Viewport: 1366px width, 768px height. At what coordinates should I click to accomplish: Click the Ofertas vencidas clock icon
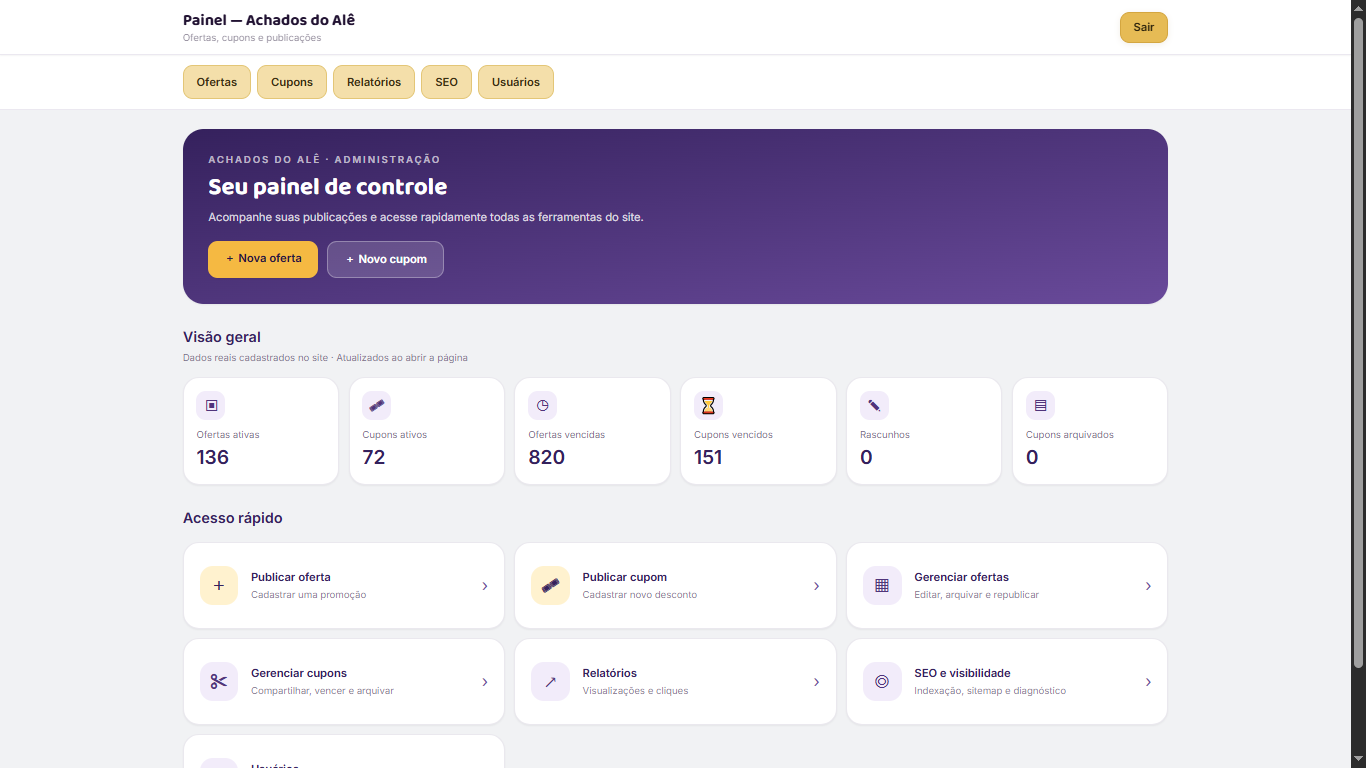click(x=543, y=405)
